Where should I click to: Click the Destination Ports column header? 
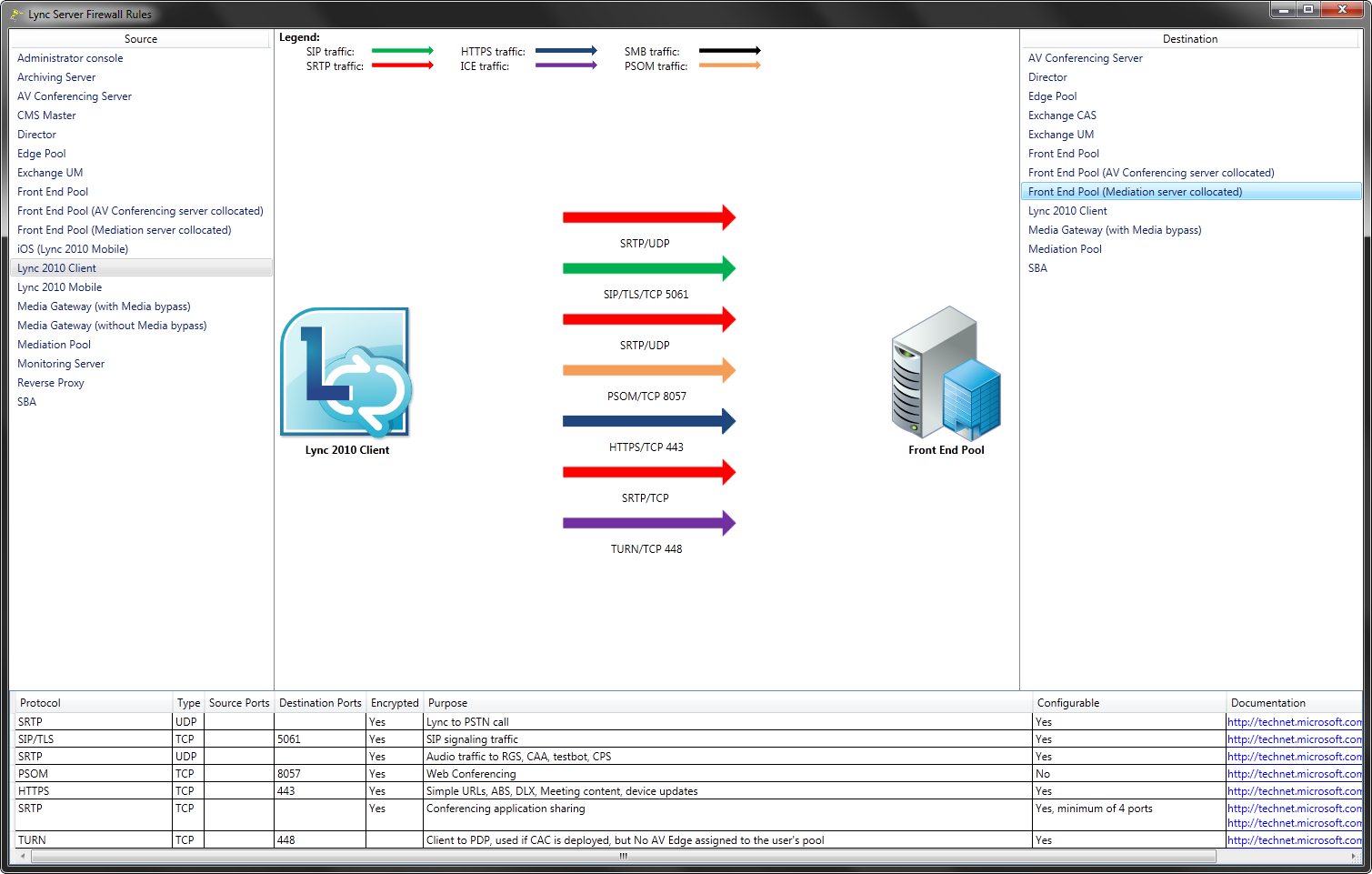(x=320, y=703)
